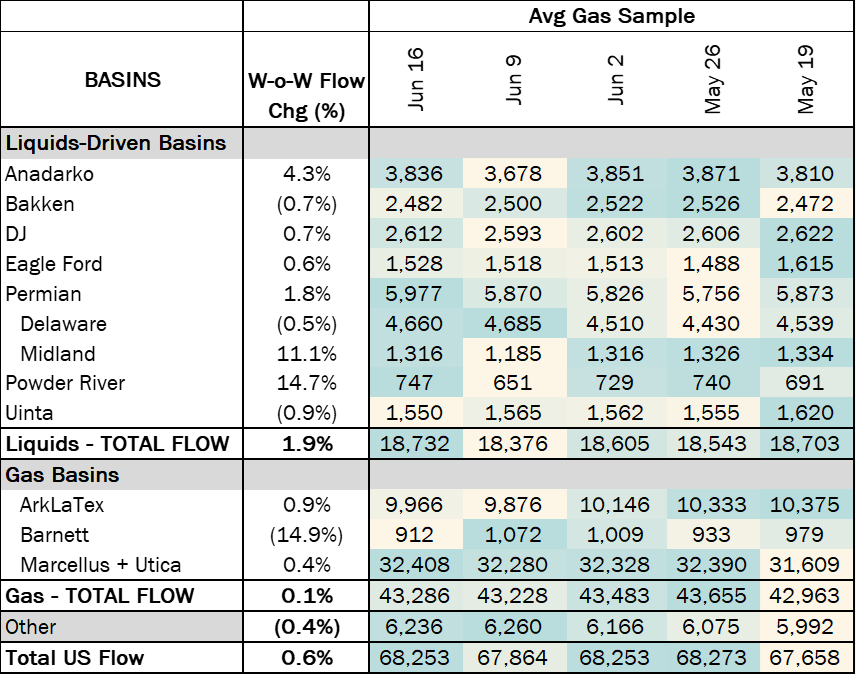The width and height of the screenshot is (856, 675).
Task: Click ArkLaTex May 19 value 10,375
Action: (805, 505)
